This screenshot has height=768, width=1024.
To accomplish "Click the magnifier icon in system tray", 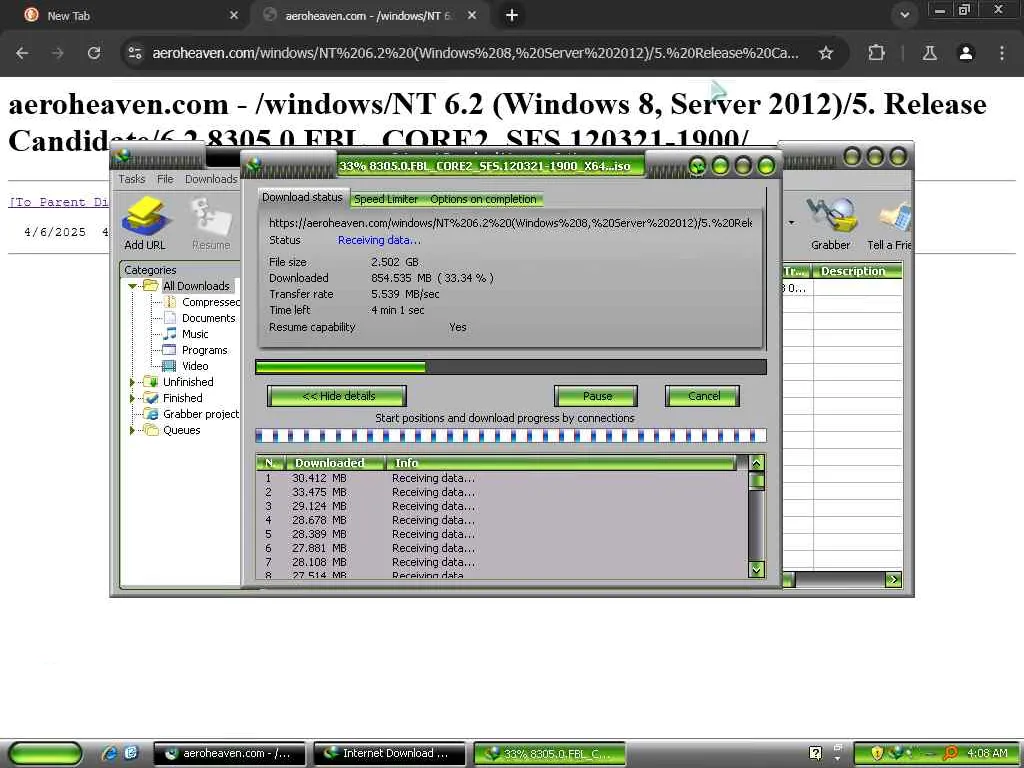I will [950, 753].
